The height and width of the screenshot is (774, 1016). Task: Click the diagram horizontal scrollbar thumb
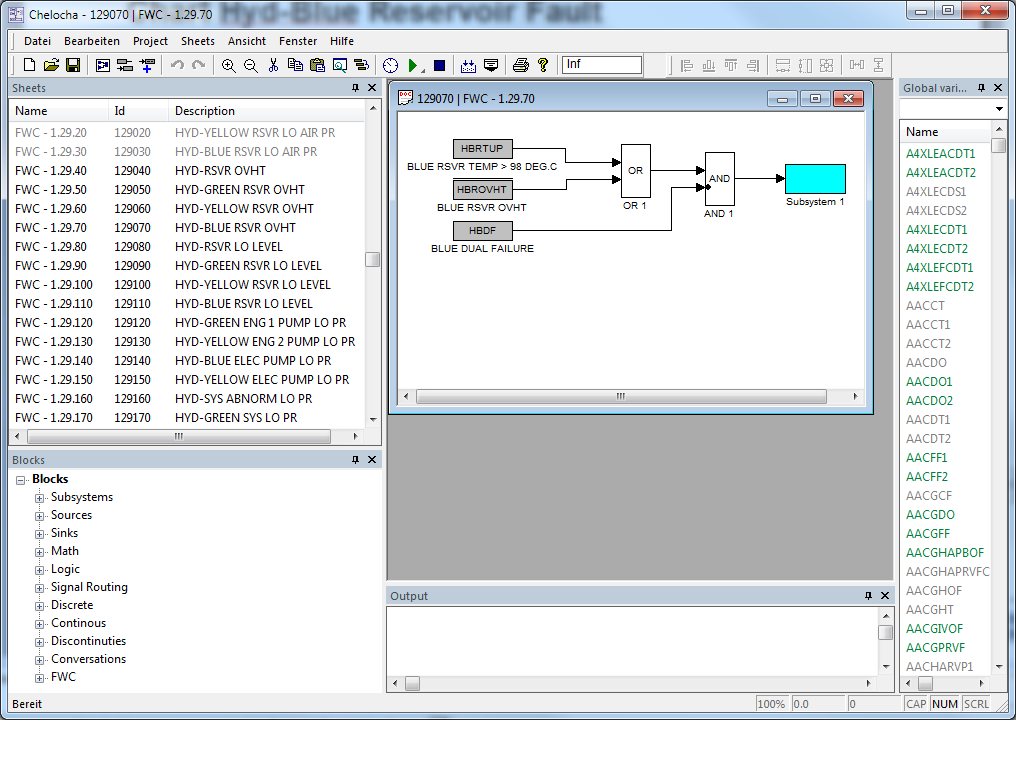pyautogui.click(x=621, y=396)
